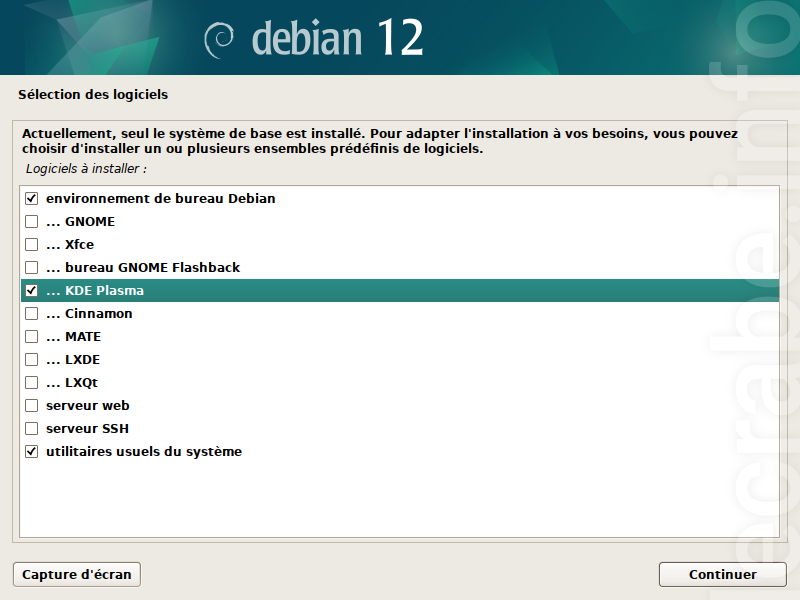The image size is (800, 600).
Task: Tick the serveur SSH checkbox
Action: point(32,428)
